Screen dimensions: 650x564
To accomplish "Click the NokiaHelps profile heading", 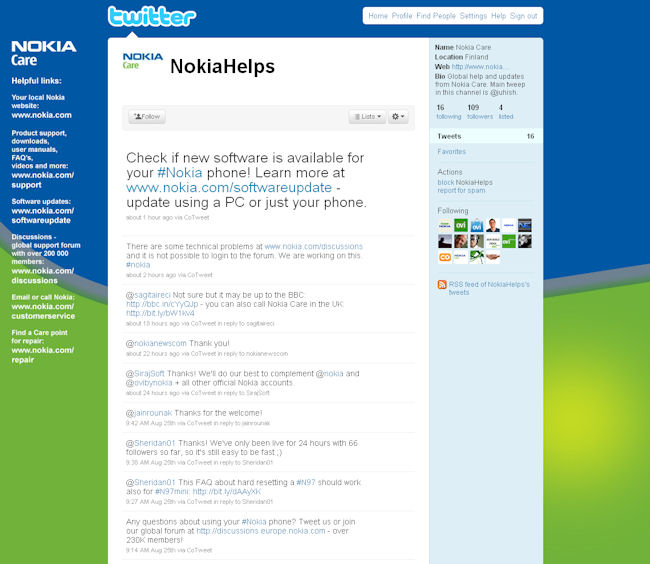I will 223,66.
